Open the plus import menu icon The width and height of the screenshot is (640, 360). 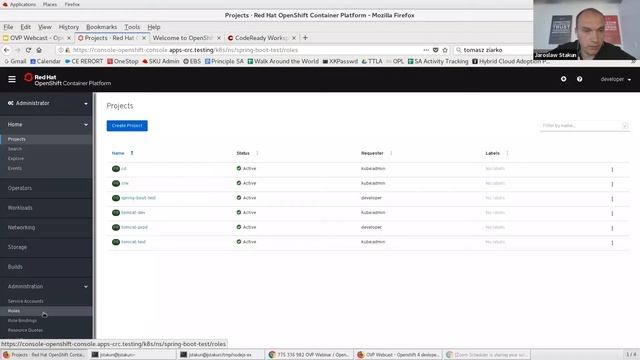(x=563, y=79)
